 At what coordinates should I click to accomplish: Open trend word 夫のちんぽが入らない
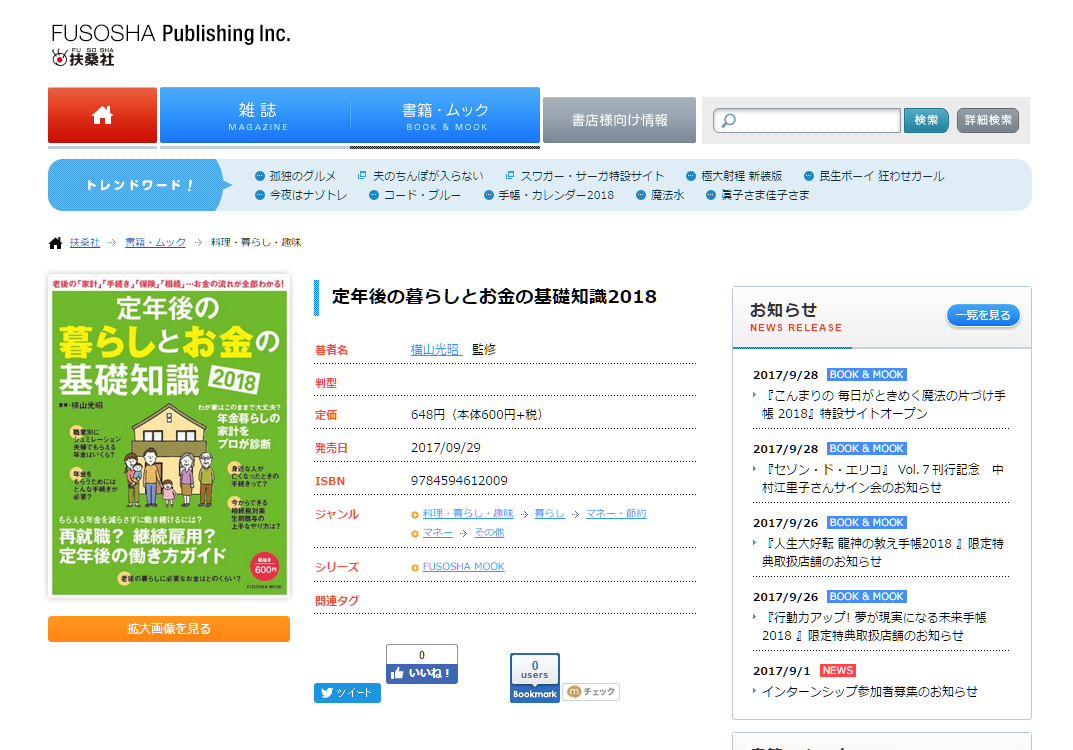(428, 176)
